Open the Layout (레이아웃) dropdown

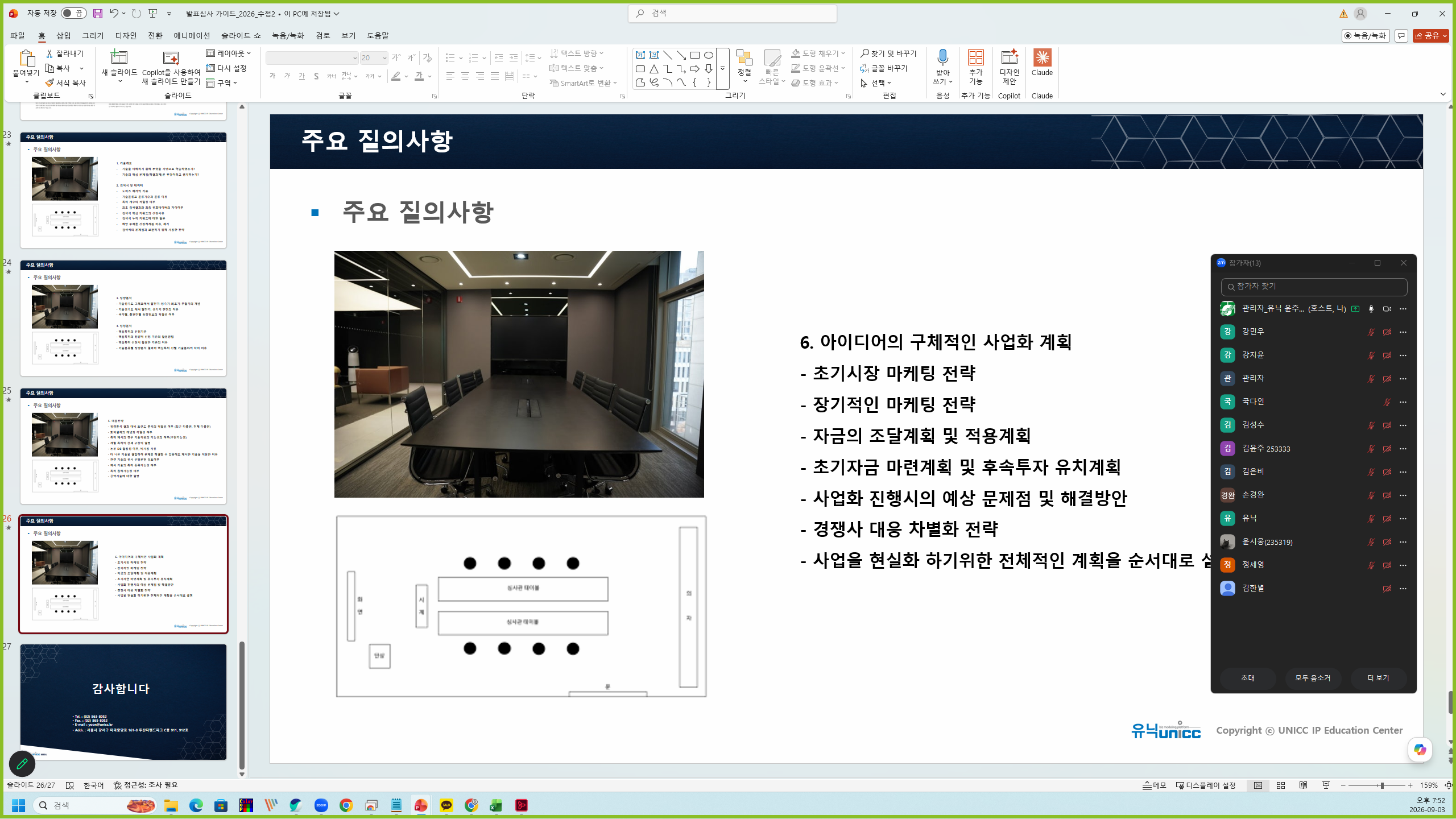(x=228, y=53)
